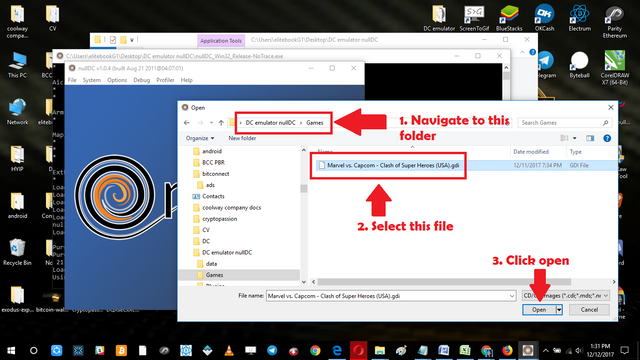This screenshot has height=360, width=640.
Task: Click the forward arrow in Open dialog
Action: (200, 122)
